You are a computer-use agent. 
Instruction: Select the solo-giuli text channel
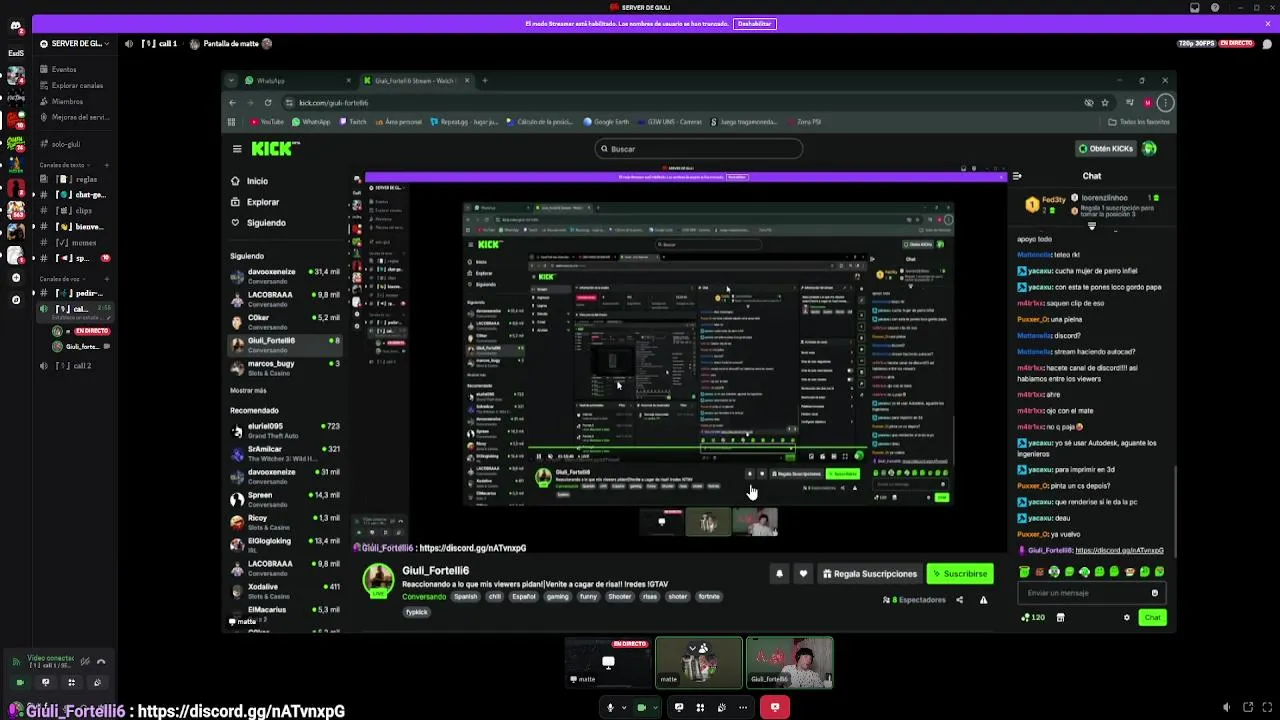click(x=66, y=144)
